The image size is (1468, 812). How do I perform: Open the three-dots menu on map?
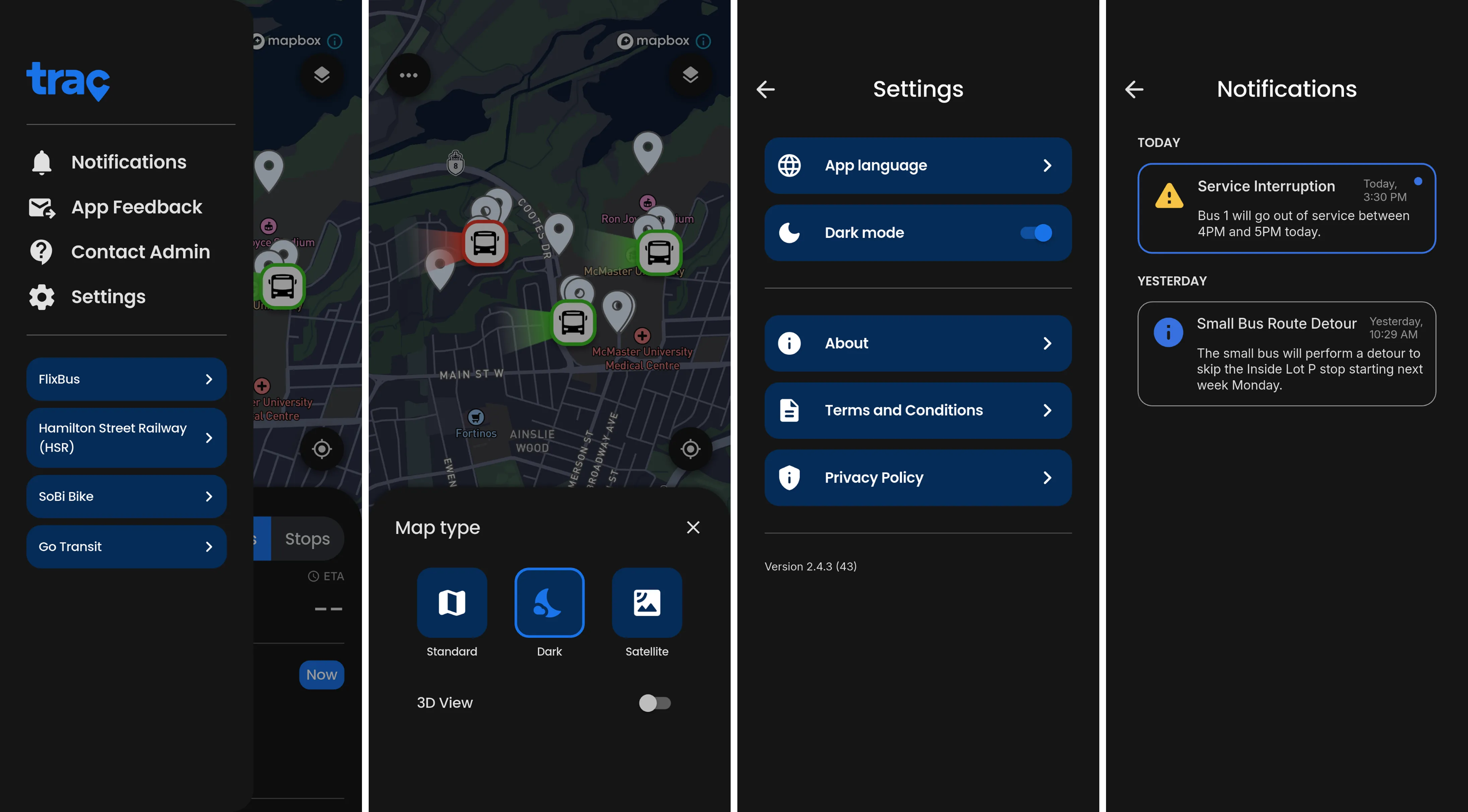point(409,75)
